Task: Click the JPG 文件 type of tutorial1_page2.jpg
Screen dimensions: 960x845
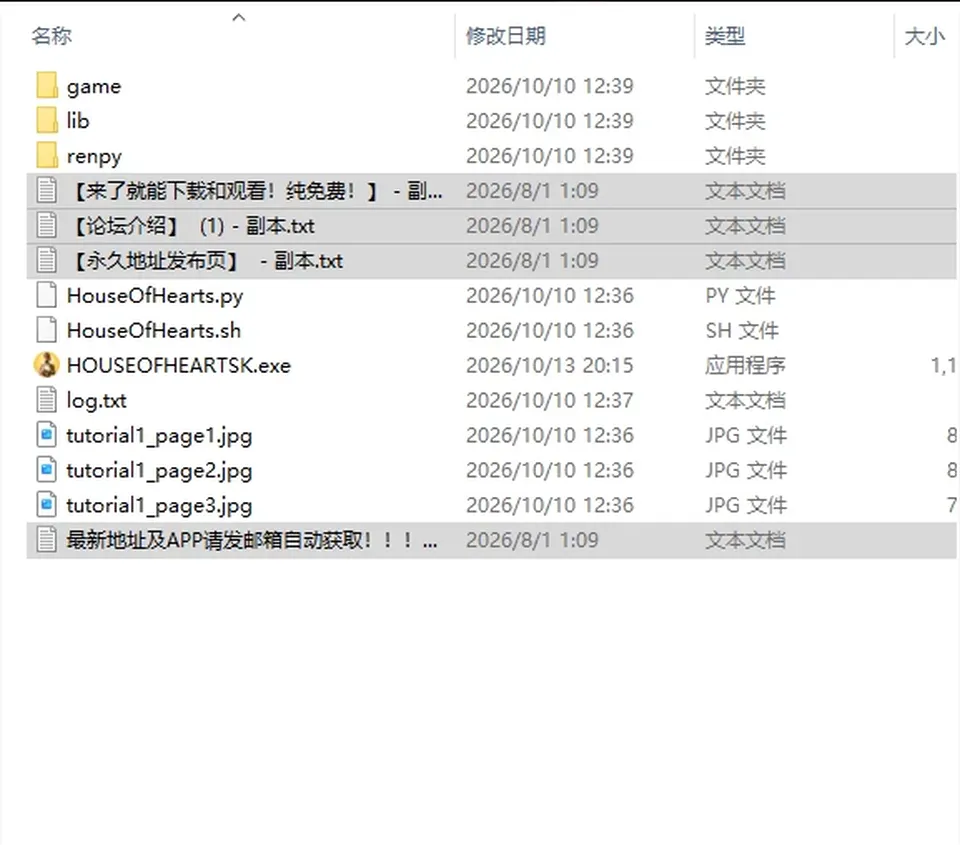Action: [x=746, y=470]
